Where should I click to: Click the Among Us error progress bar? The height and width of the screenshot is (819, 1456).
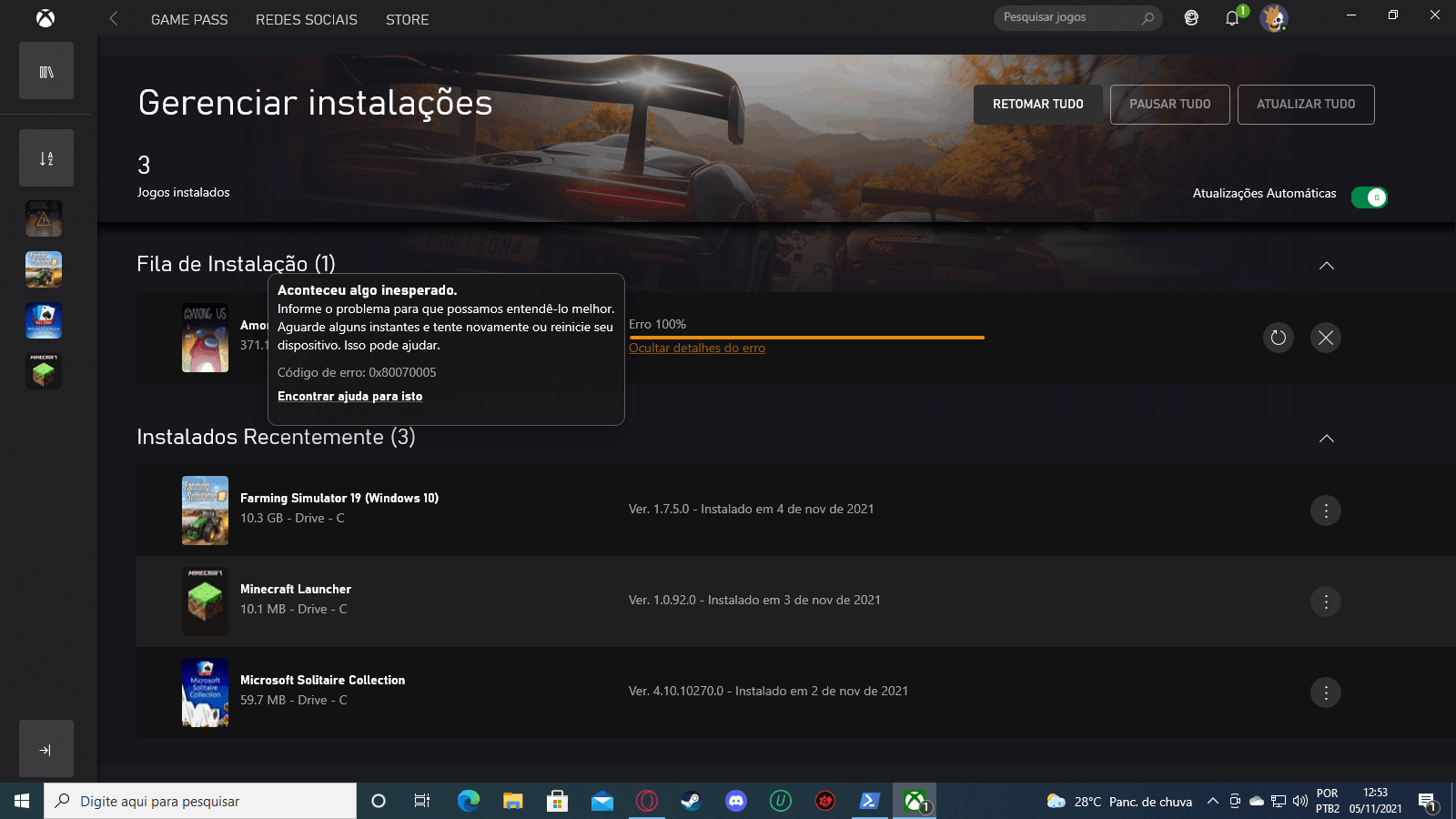click(806, 338)
